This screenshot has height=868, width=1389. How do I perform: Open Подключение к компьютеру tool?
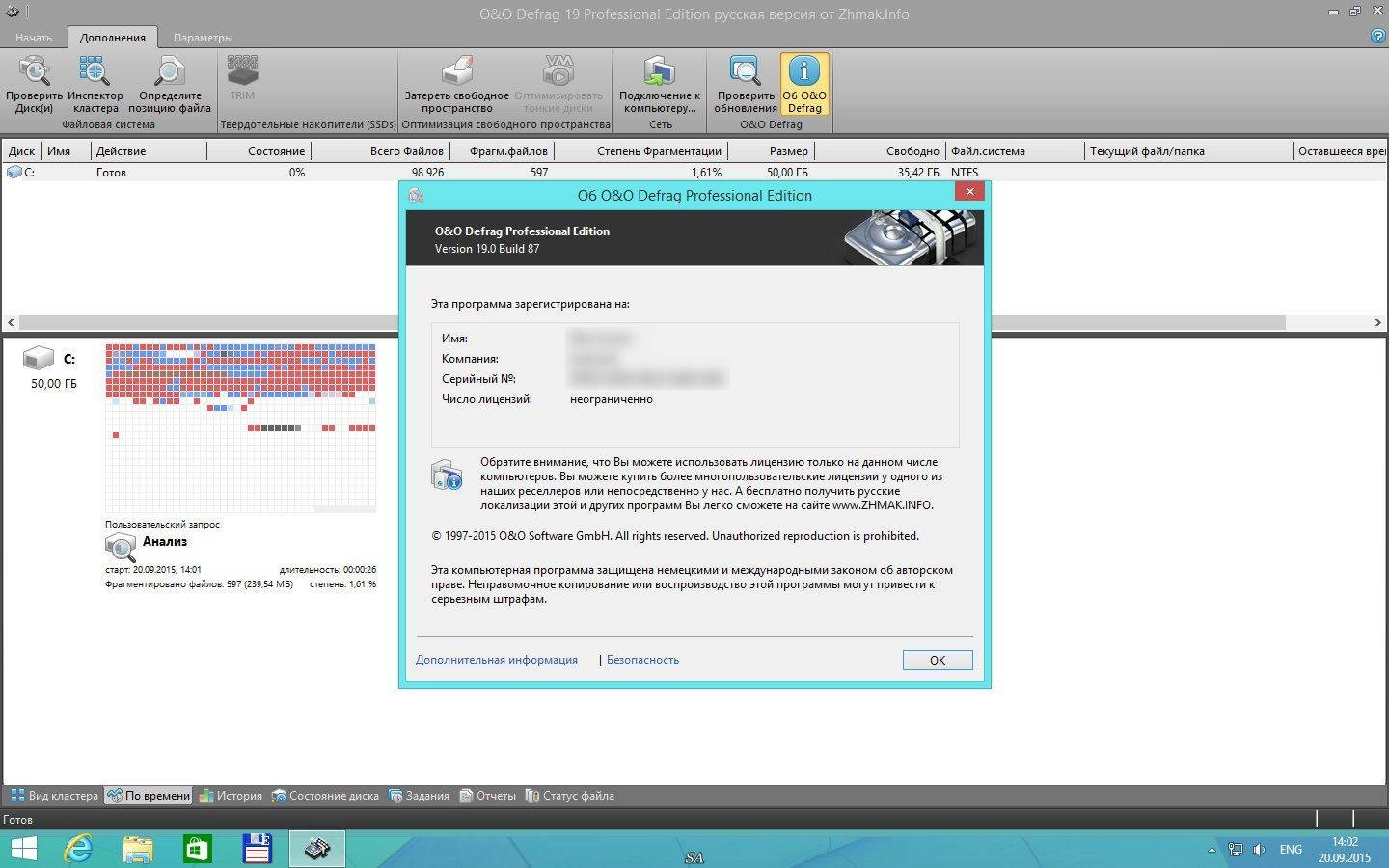(660, 84)
